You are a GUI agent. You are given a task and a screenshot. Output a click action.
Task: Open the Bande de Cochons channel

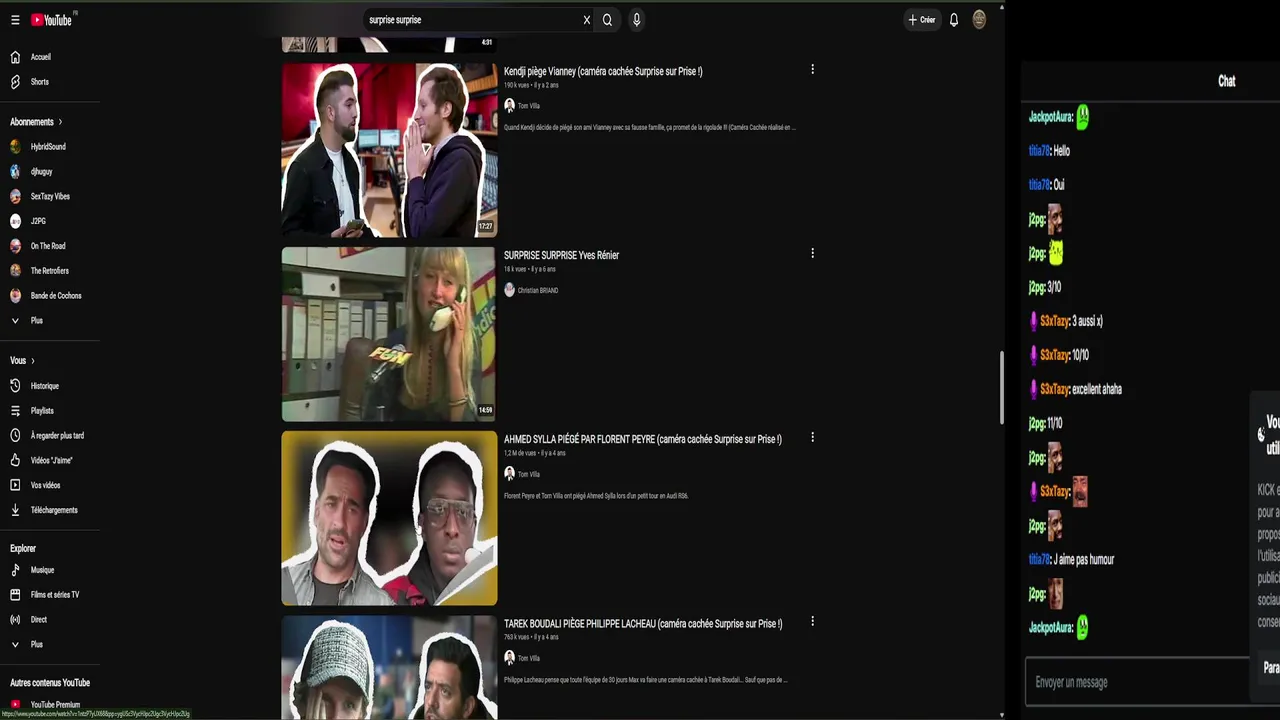tap(55, 296)
